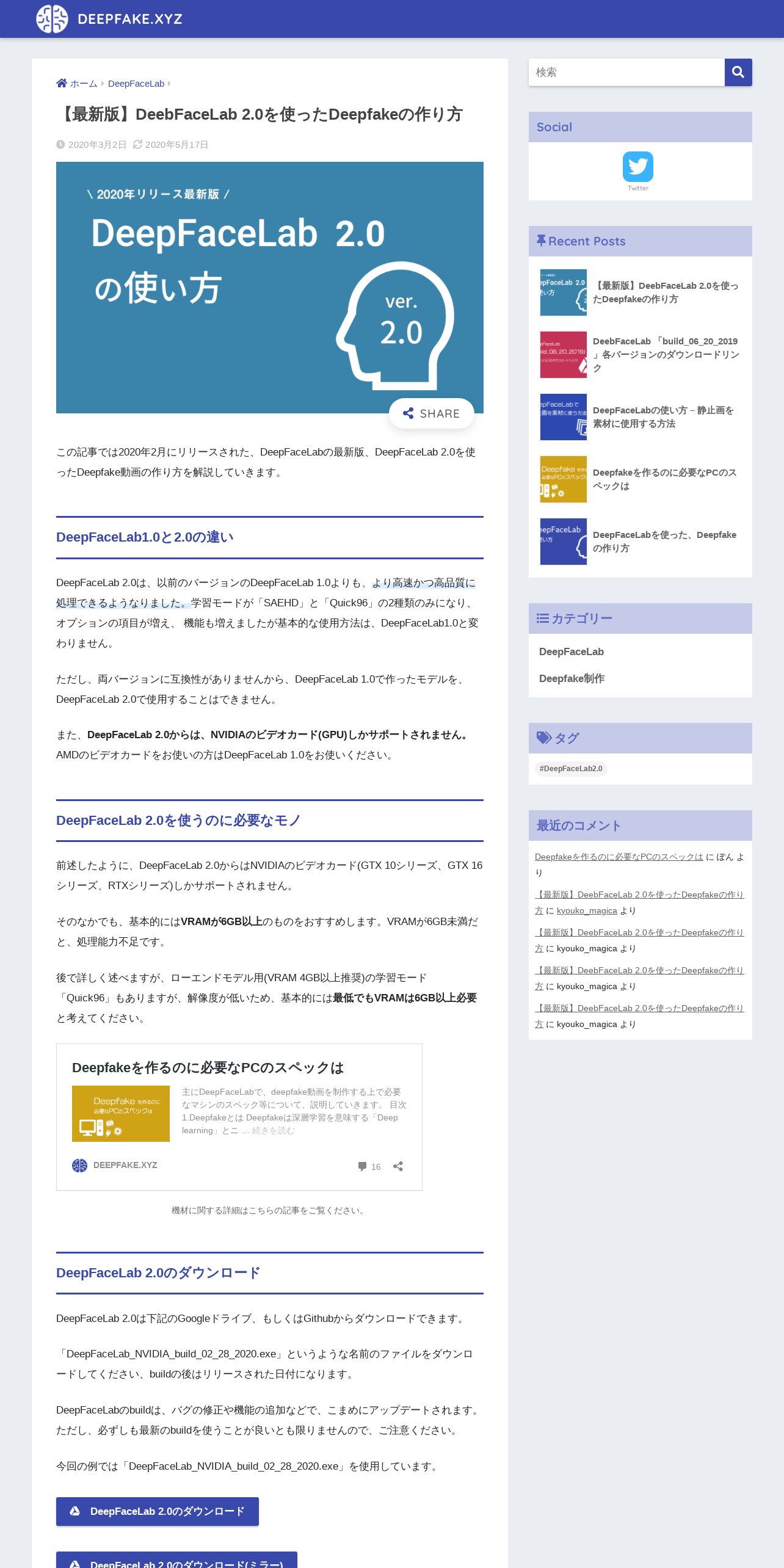784x1568 pixels.
Task: Open yellow thumbnail of PCスペック recent post
Action: tap(564, 479)
